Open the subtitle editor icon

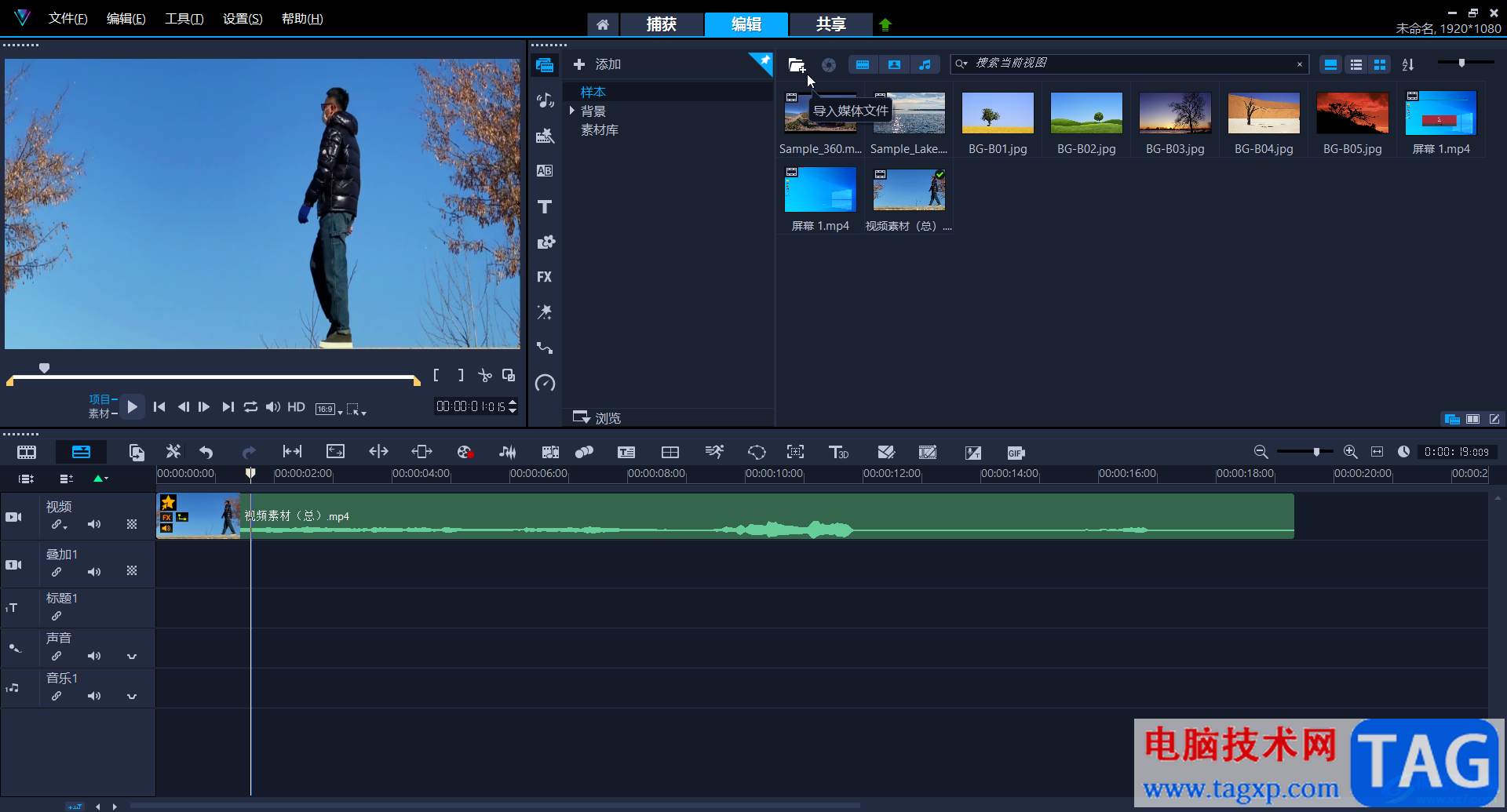coord(626,452)
